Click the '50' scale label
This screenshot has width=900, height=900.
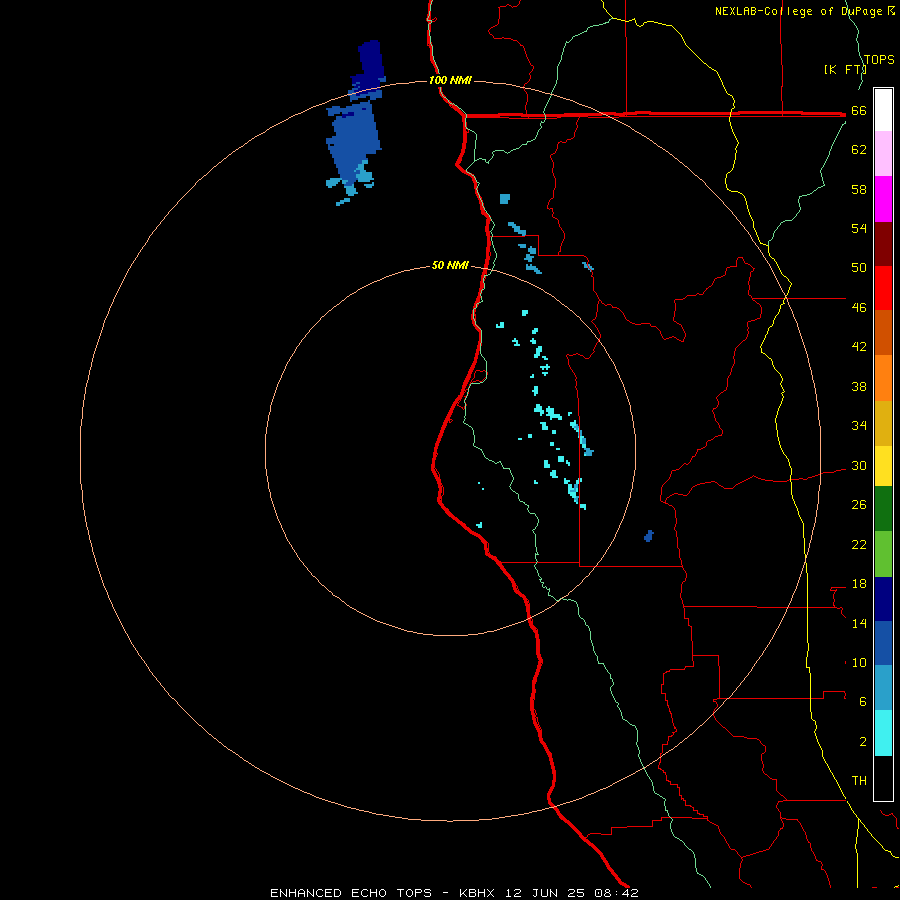859,268
